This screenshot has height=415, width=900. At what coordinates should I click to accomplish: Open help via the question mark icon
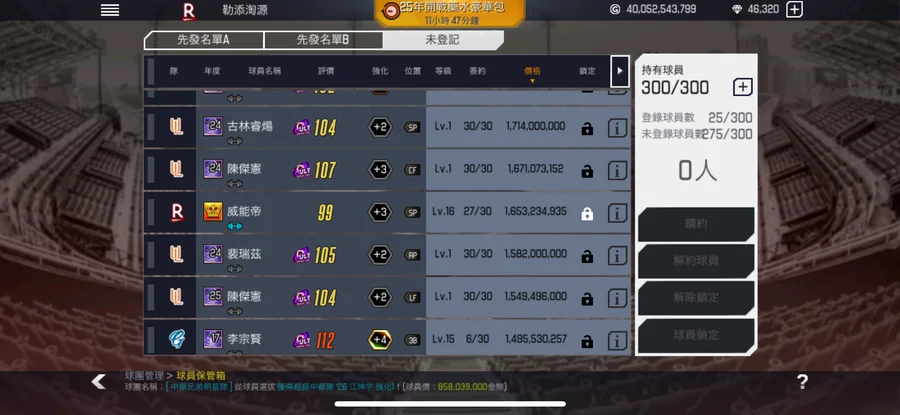tap(802, 382)
